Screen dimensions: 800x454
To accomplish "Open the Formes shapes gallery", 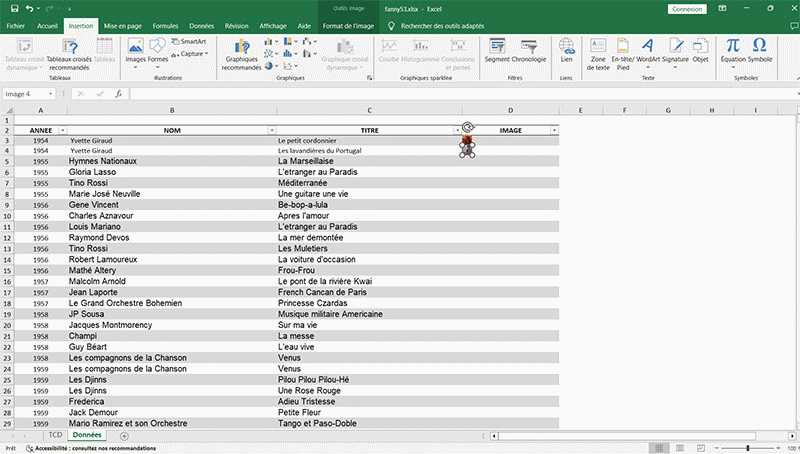I will point(158,53).
